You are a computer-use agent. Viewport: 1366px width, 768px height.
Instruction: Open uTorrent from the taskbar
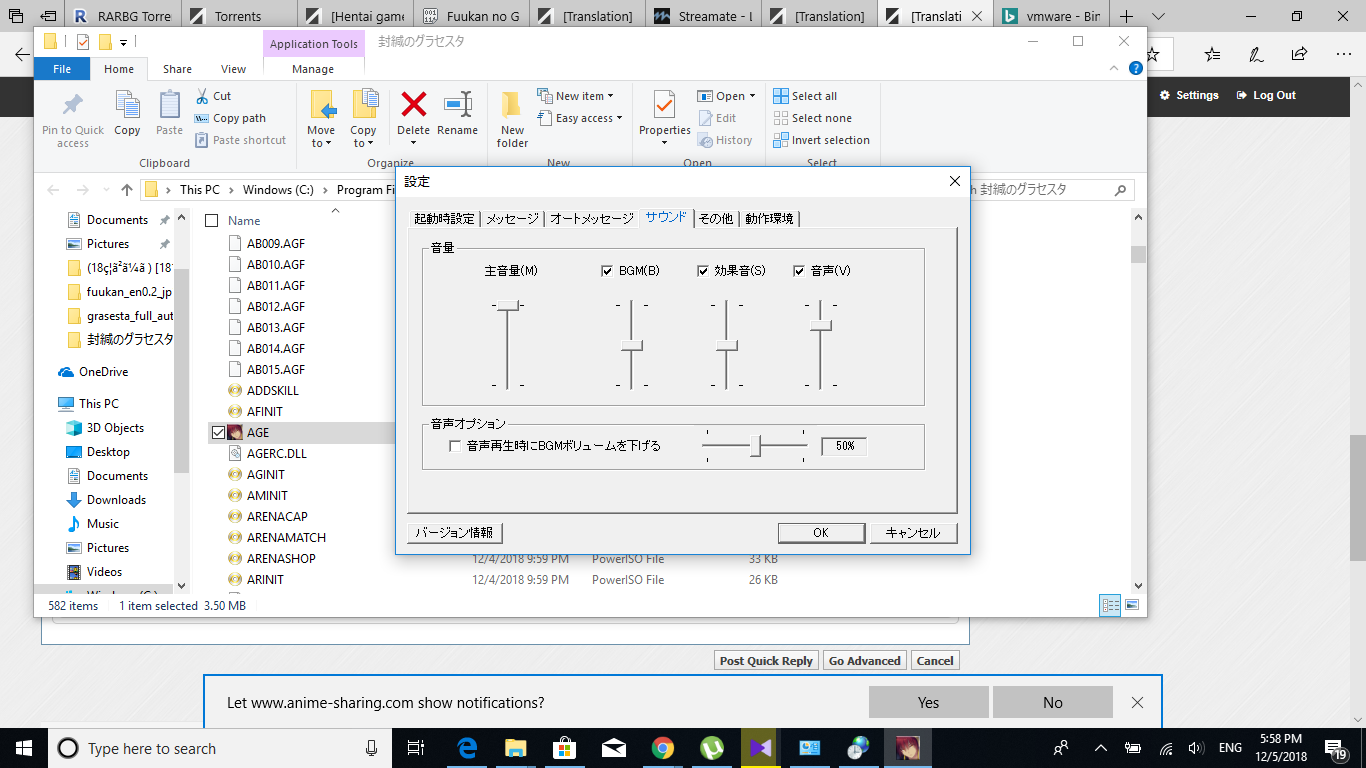[x=711, y=748]
